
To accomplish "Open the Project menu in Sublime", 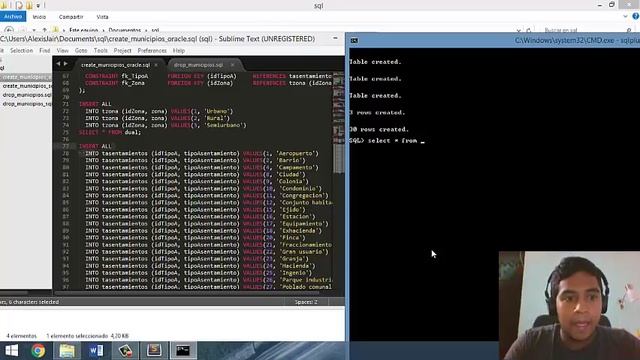I will pyautogui.click(x=122, y=51).
